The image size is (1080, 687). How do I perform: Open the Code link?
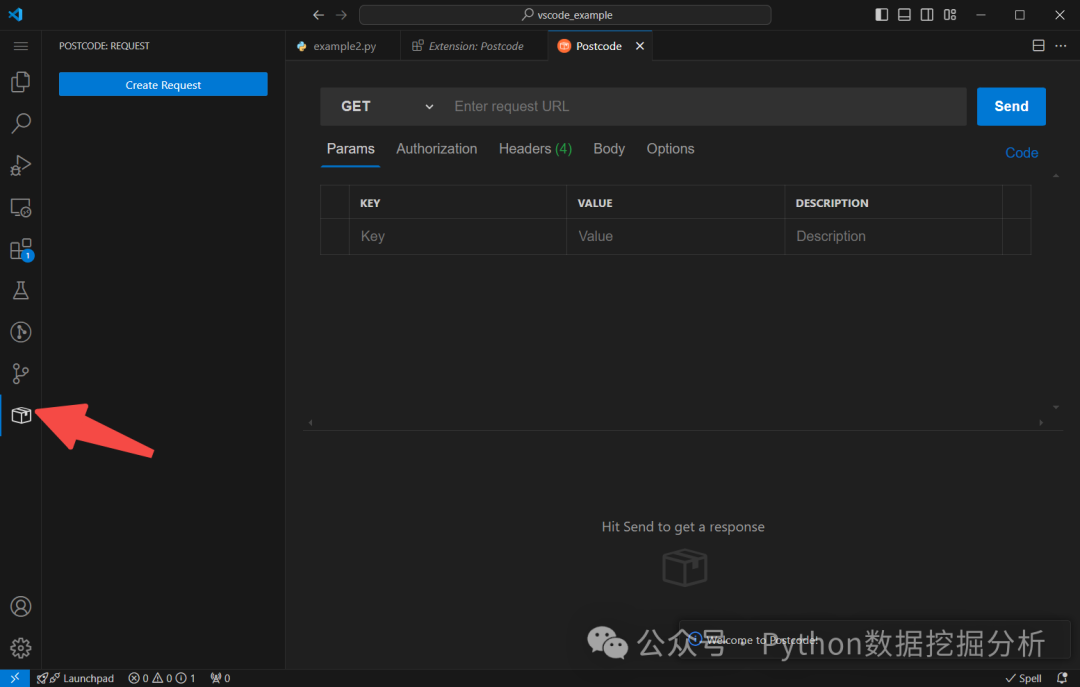[1021, 153]
